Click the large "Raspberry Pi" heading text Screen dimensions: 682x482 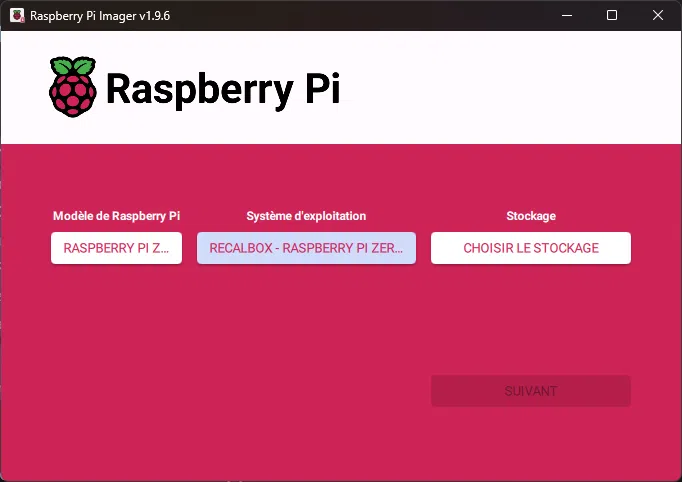[222, 89]
